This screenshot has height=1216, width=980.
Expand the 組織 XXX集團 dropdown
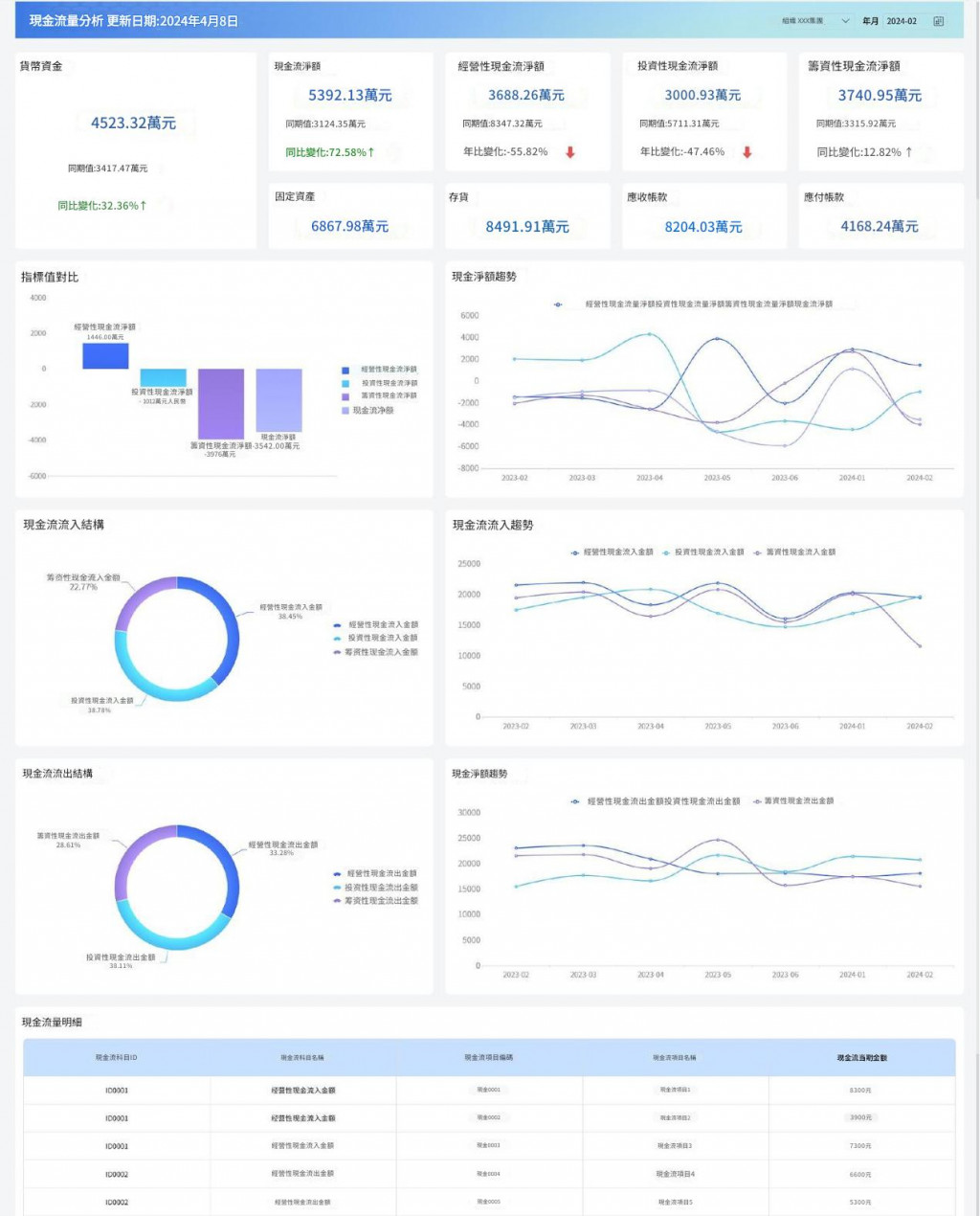[x=816, y=21]
